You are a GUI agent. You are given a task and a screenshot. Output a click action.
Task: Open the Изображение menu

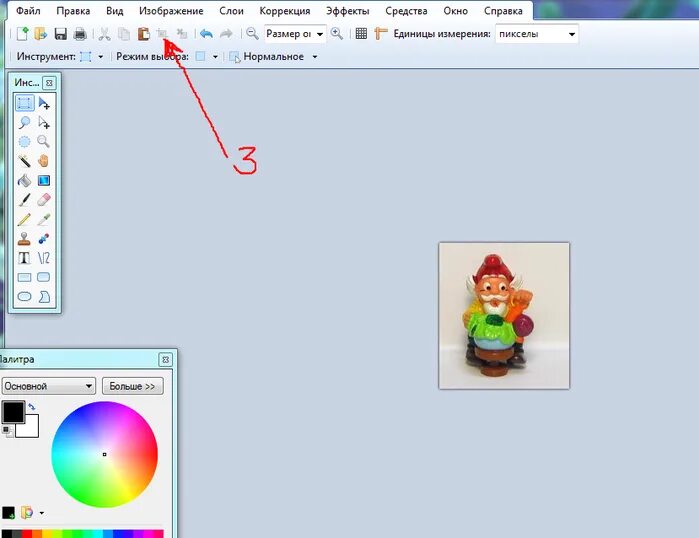tap(171, 11)
